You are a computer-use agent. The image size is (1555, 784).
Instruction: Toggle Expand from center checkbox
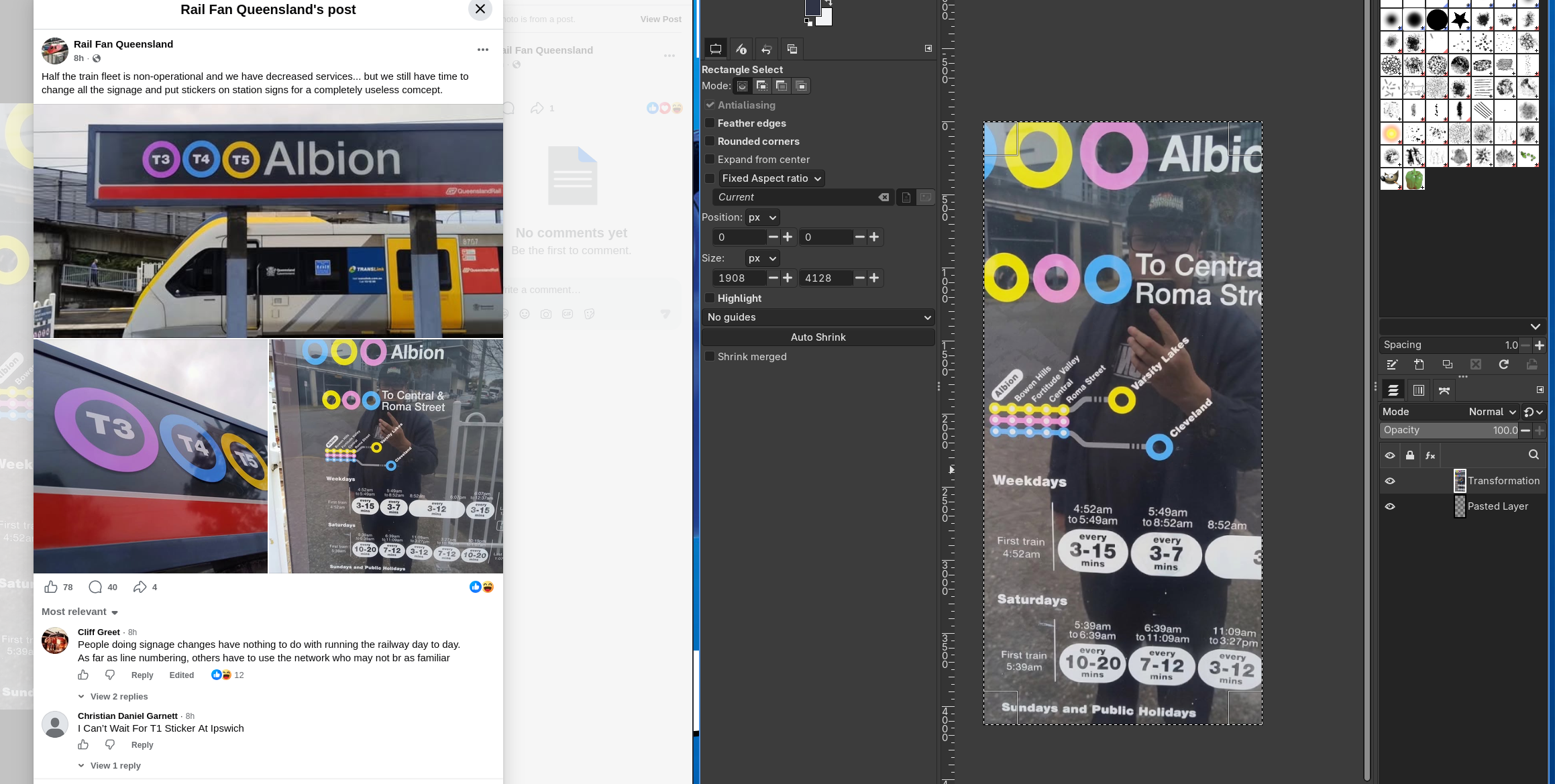point(710,159)
